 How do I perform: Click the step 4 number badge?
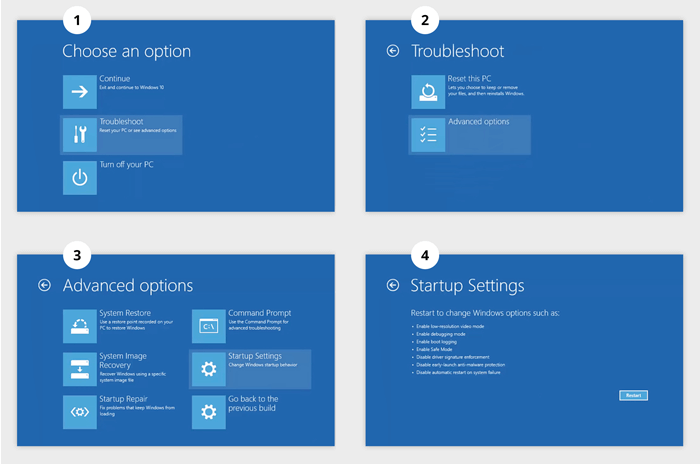coord(426,256)
